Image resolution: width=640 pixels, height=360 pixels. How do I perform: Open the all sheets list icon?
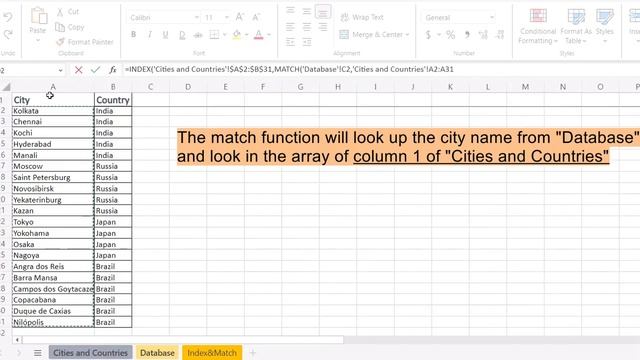coord(38,353)
